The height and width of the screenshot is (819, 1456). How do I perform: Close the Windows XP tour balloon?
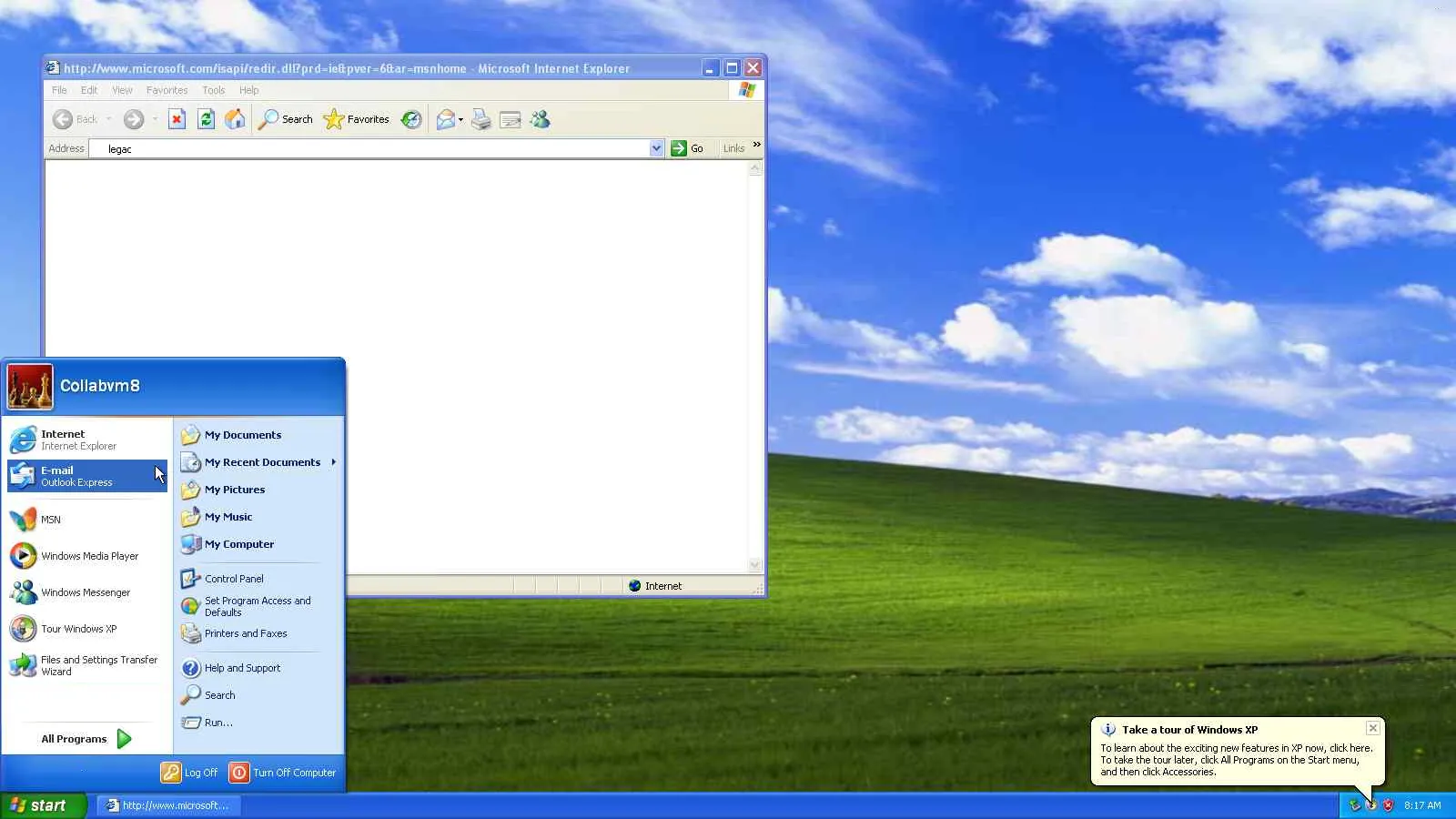(x=1373, y=728)
